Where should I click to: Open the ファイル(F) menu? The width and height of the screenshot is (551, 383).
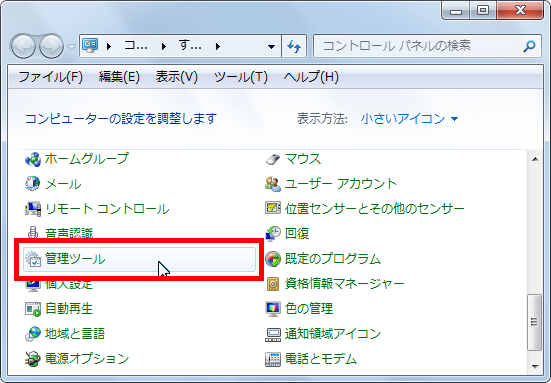click(51, 77)
